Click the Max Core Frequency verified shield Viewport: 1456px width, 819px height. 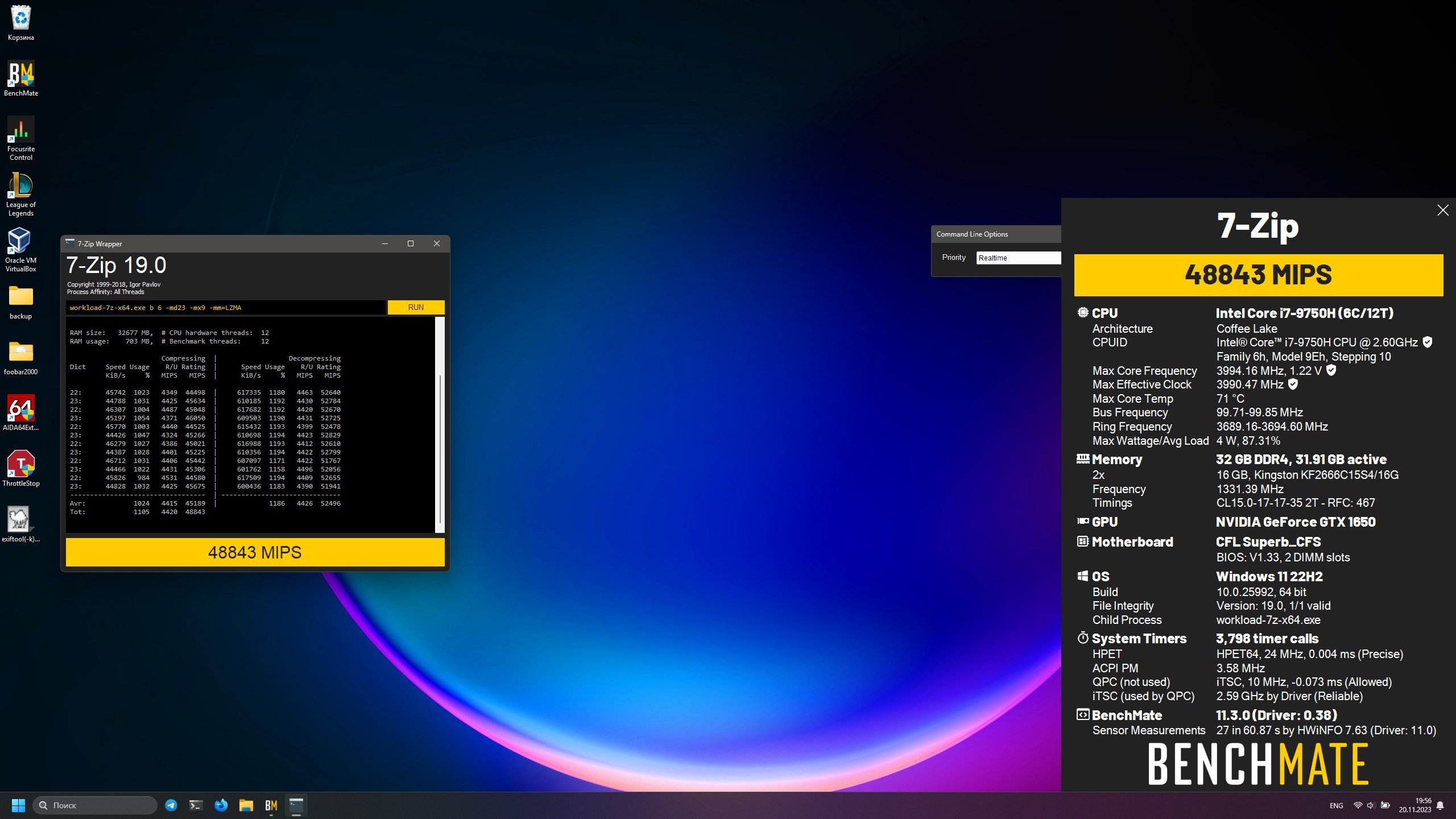coord(1331,370)
